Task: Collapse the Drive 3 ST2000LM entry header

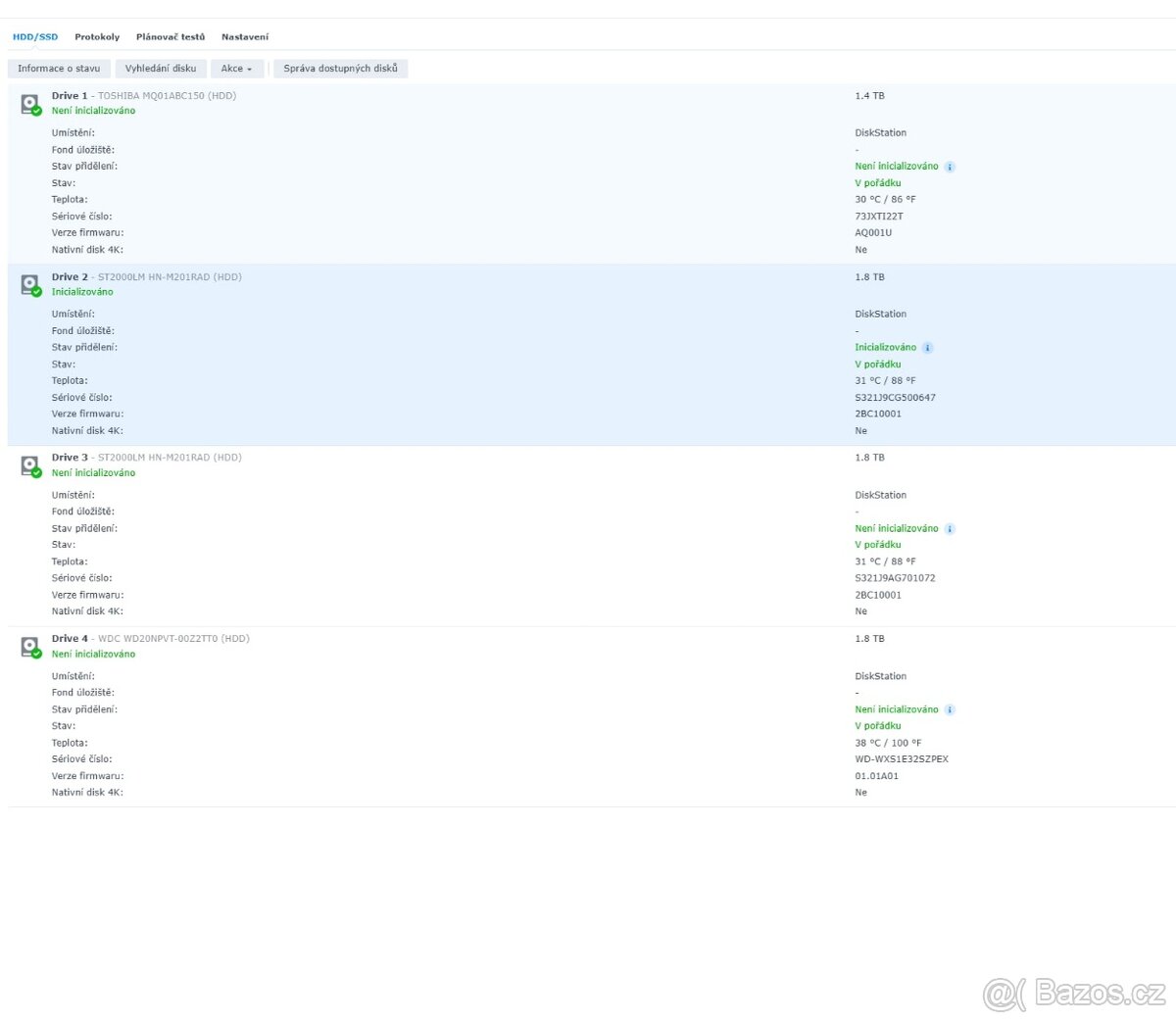Action: point(147,458)
